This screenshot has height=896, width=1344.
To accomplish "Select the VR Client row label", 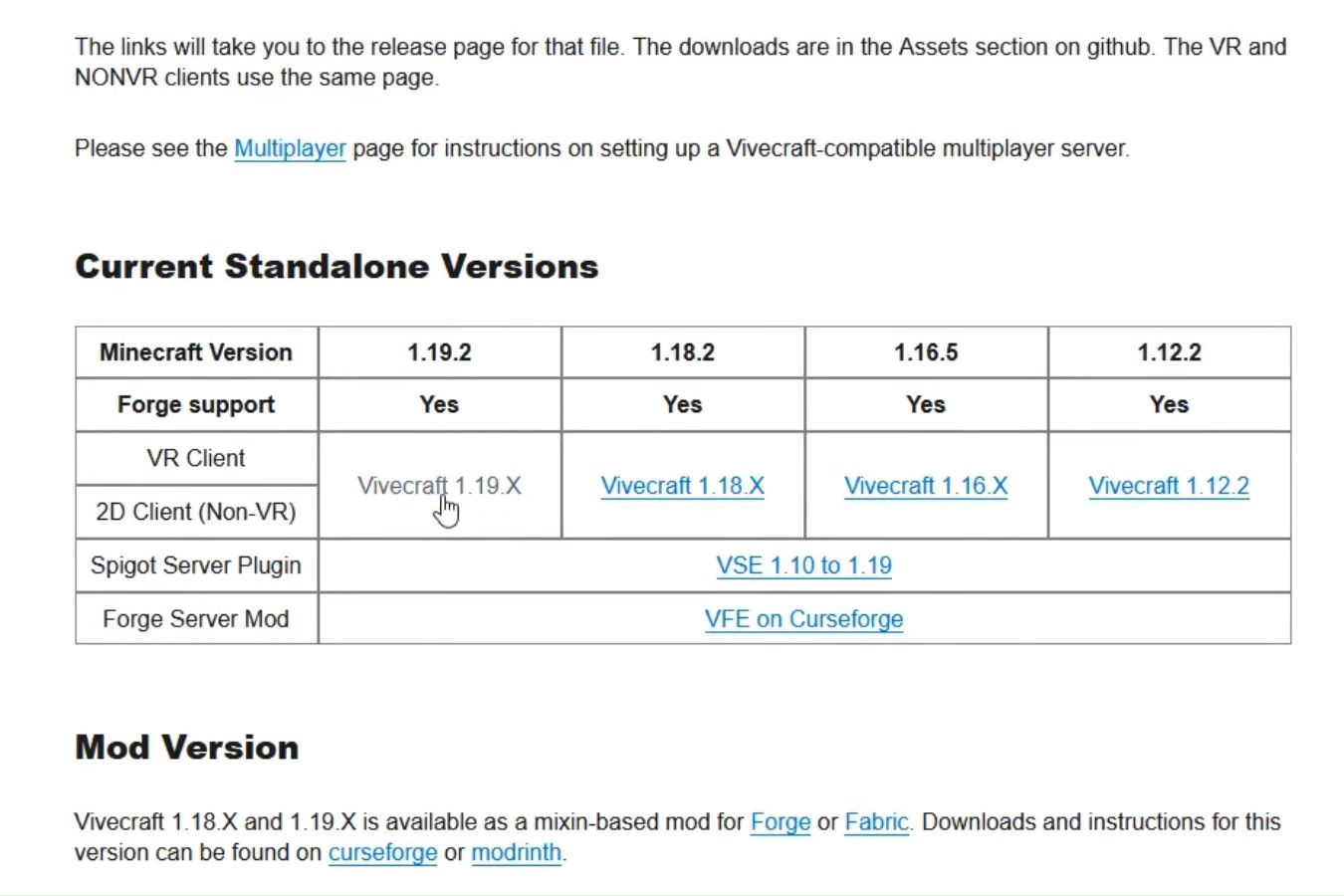I will tap(196, 459).
